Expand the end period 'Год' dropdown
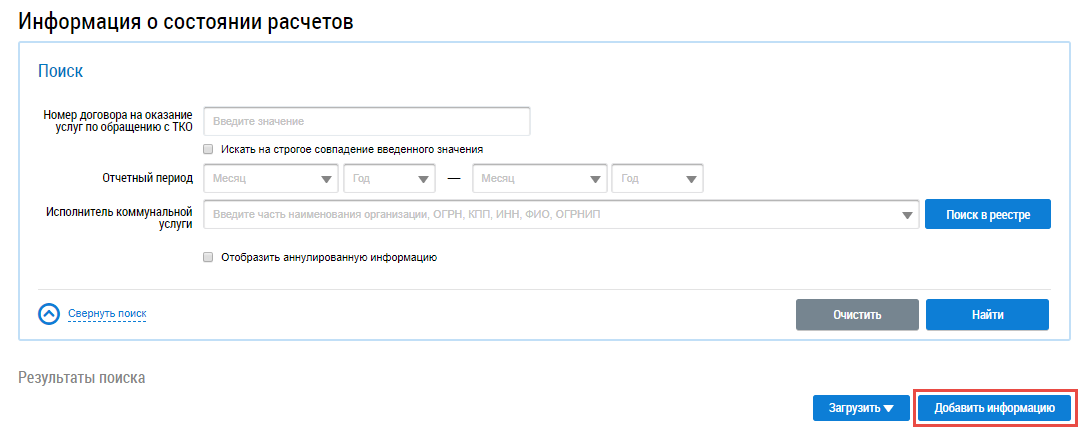 pyautogui.click(x=657, y=179)
